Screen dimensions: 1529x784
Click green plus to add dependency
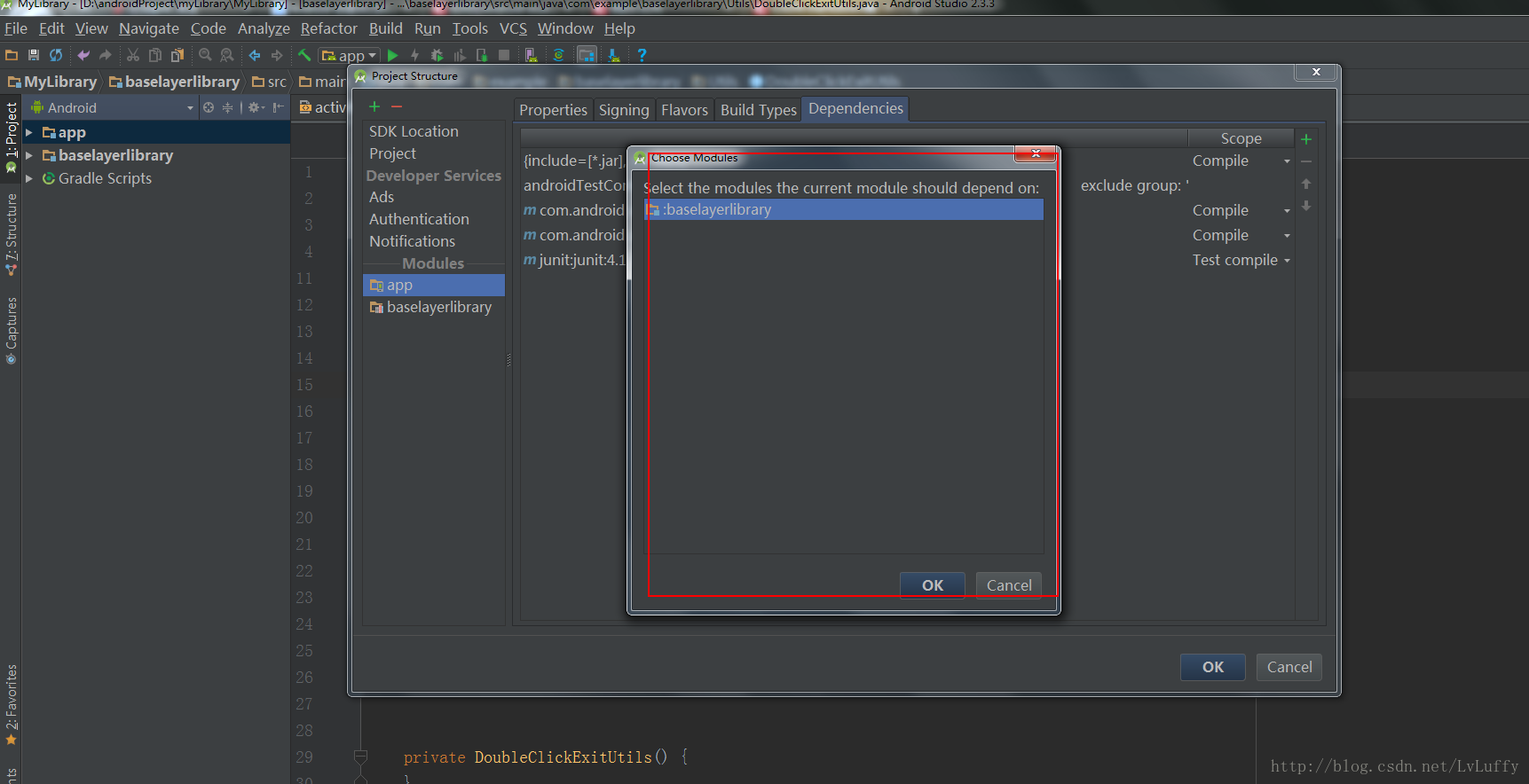[x=1306, y=139]
